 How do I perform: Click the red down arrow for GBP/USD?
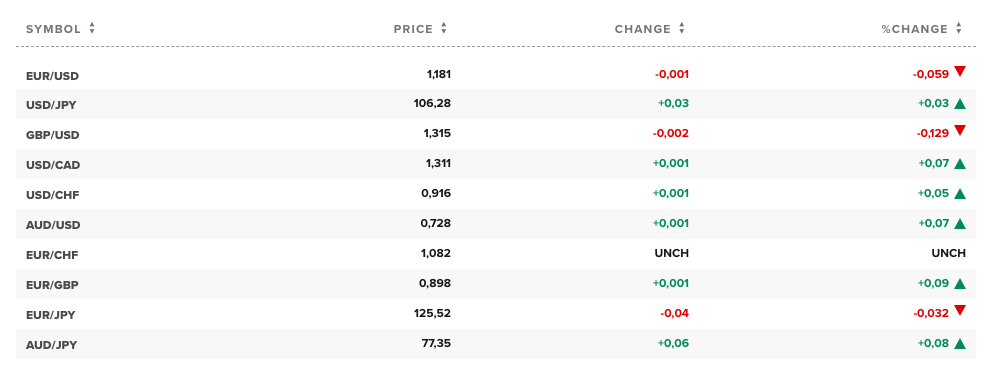(960, 131)
